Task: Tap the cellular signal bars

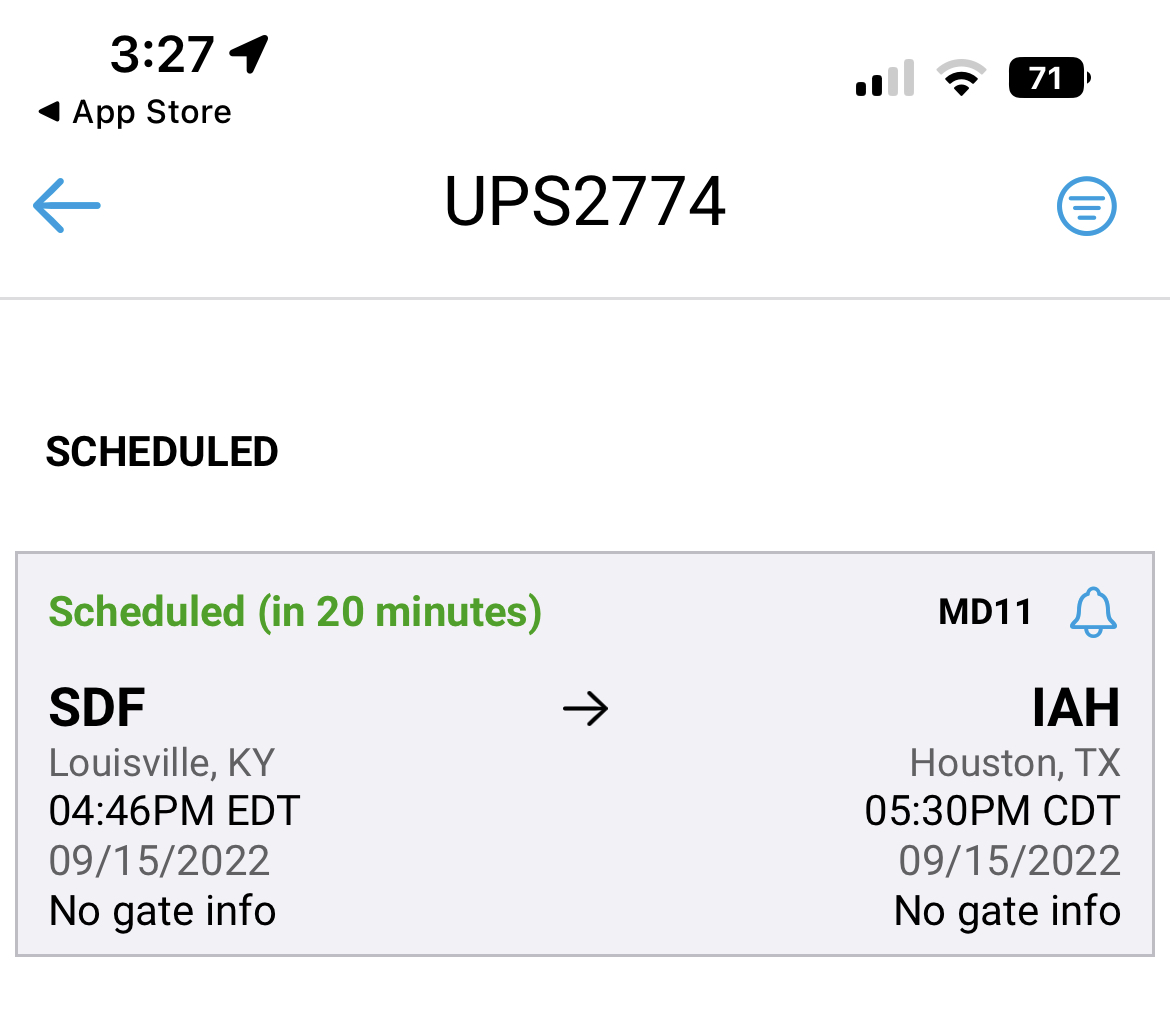Action: [x=885, y=79]
